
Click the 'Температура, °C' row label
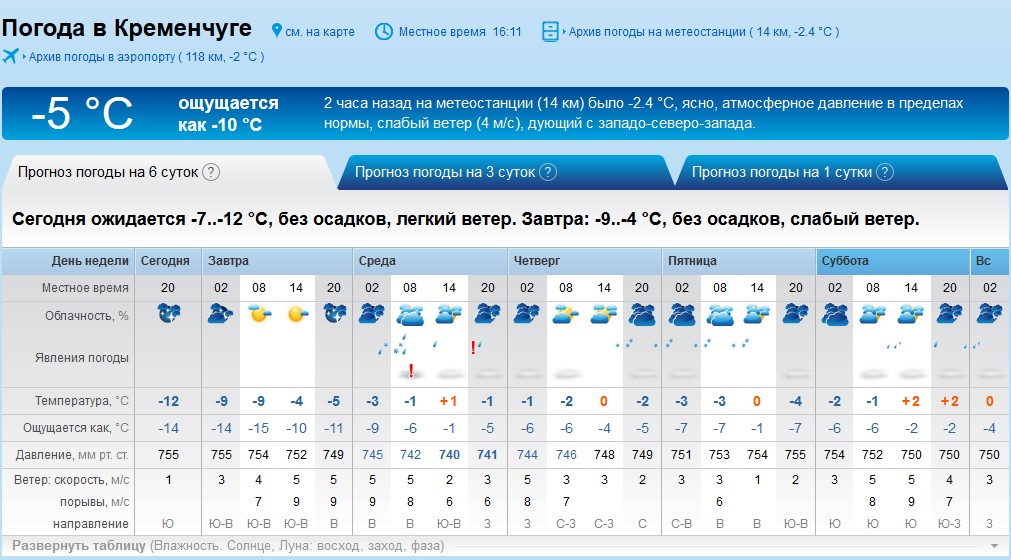82,401
